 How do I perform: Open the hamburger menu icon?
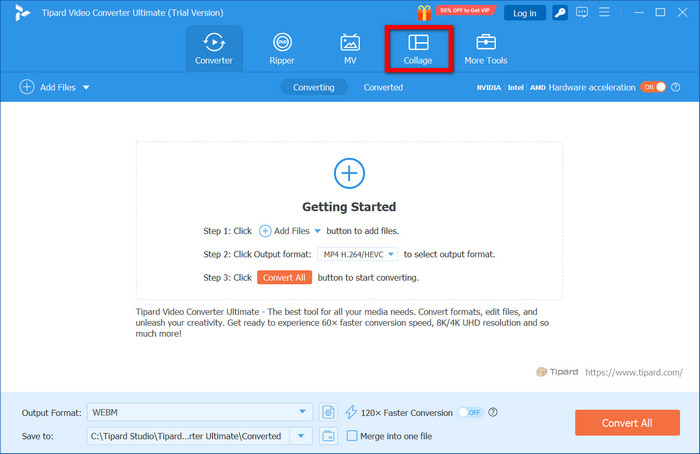tap(604, 12)
